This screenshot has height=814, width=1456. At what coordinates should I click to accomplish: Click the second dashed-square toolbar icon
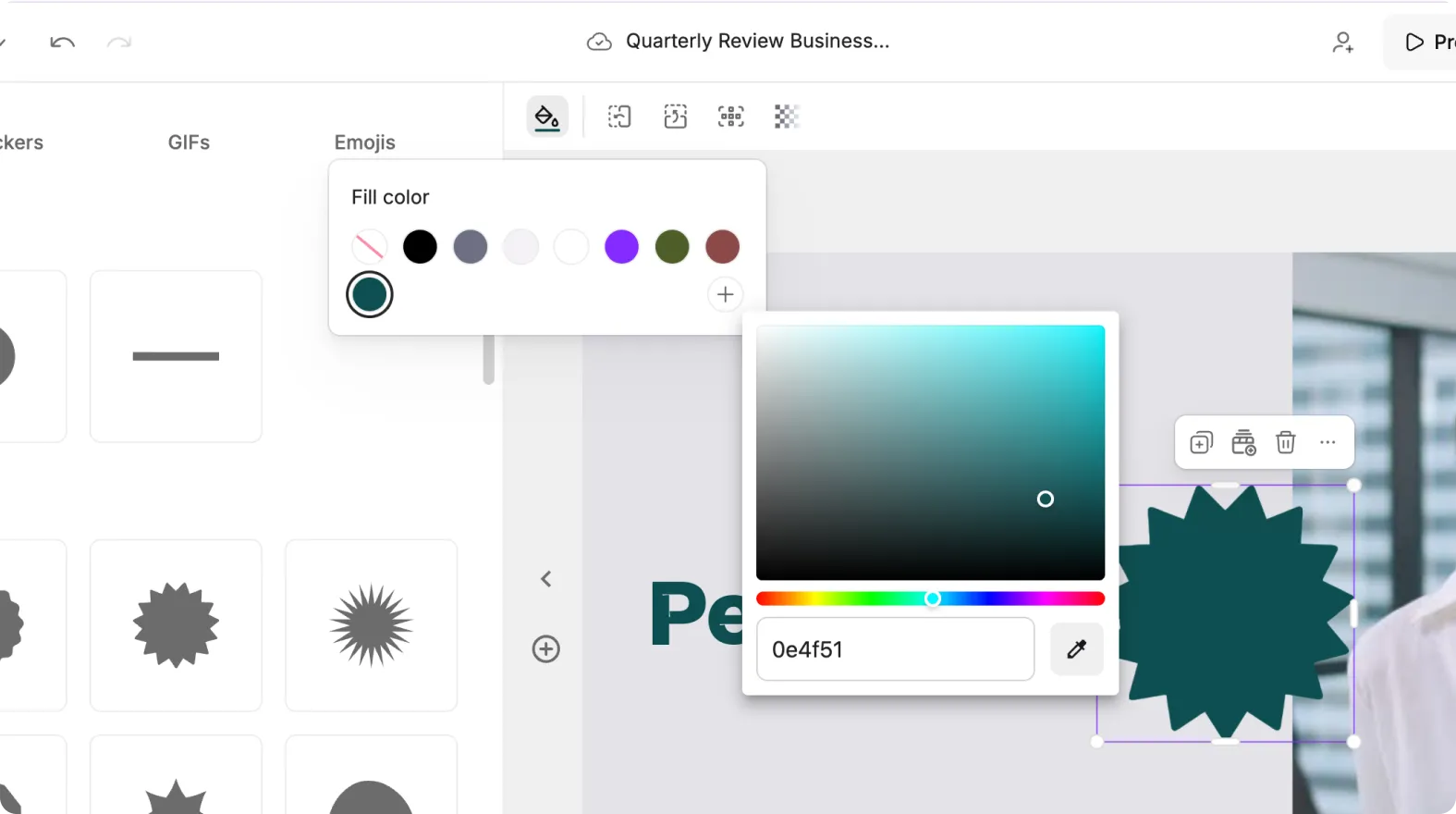[676, 117]
